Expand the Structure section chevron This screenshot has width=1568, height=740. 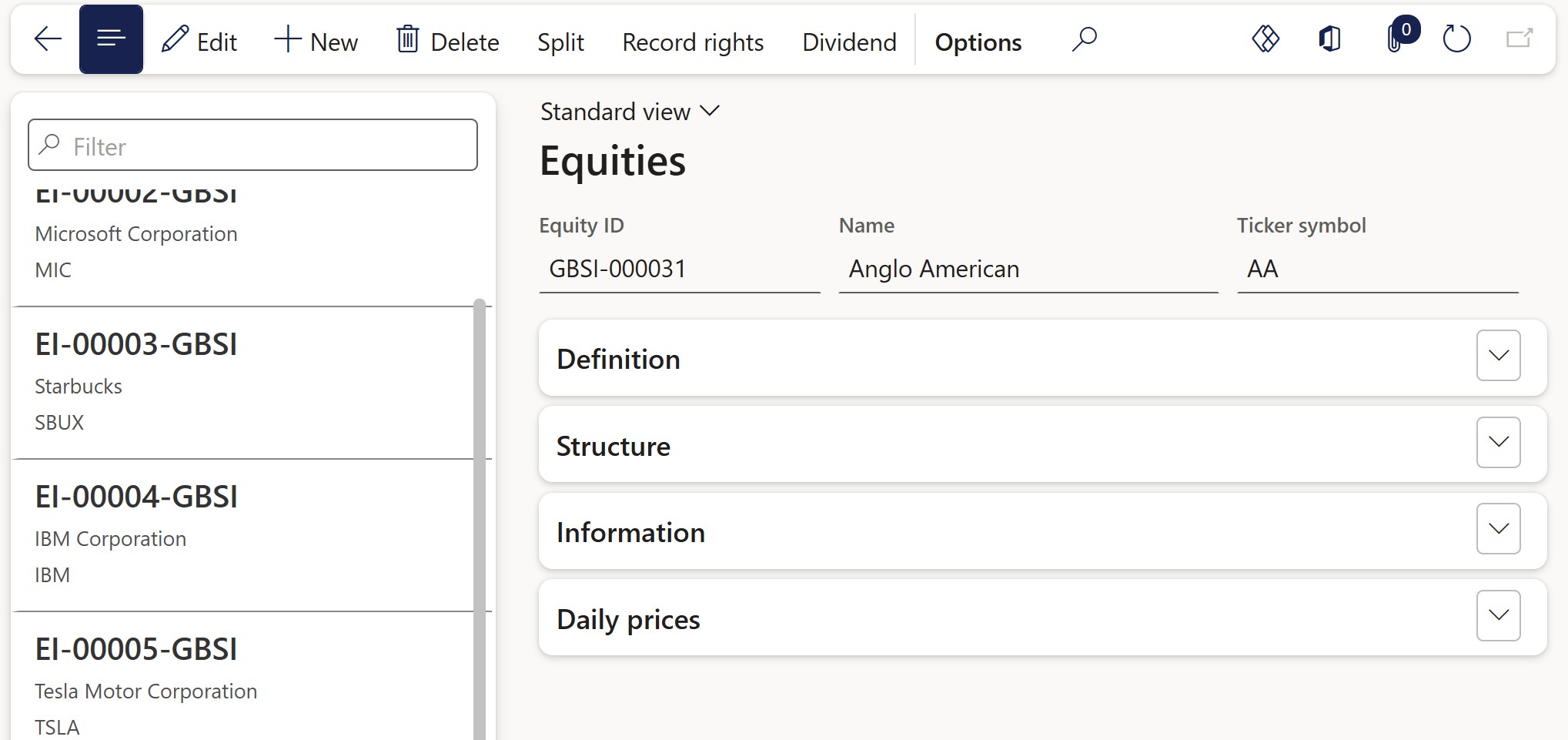[1498, 442]
